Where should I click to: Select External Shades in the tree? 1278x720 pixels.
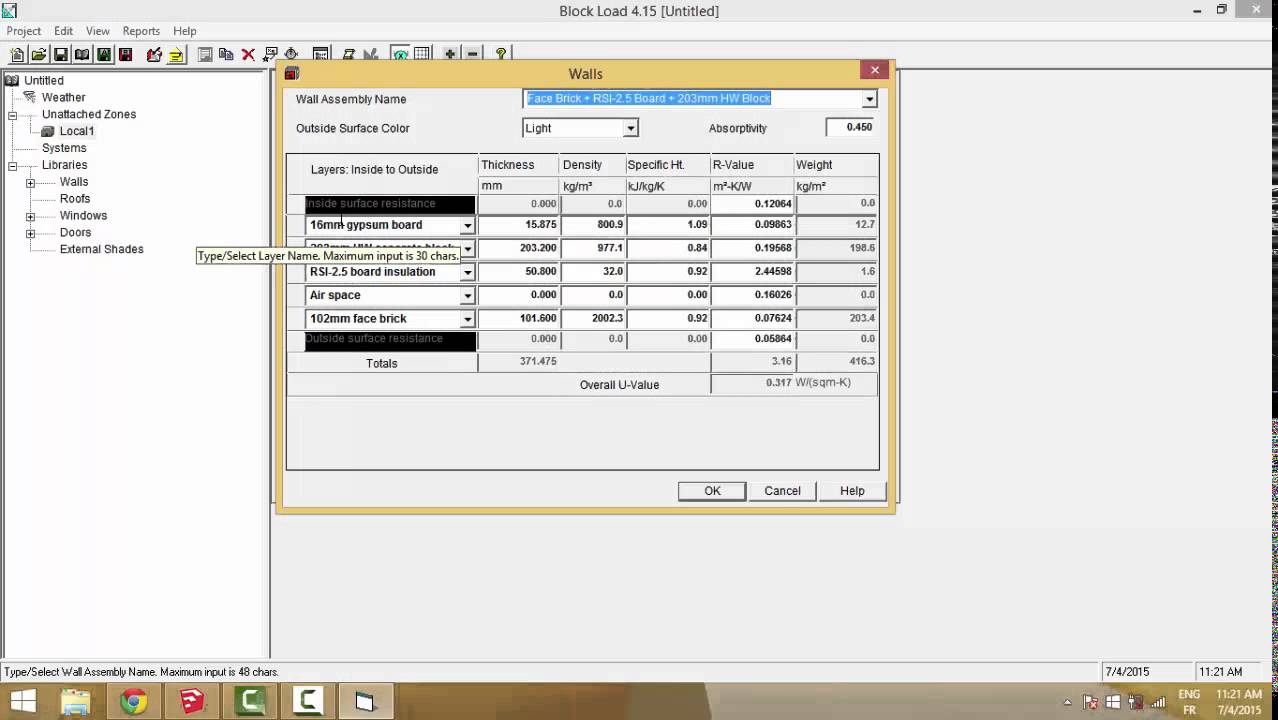click(x=102, y=249)
